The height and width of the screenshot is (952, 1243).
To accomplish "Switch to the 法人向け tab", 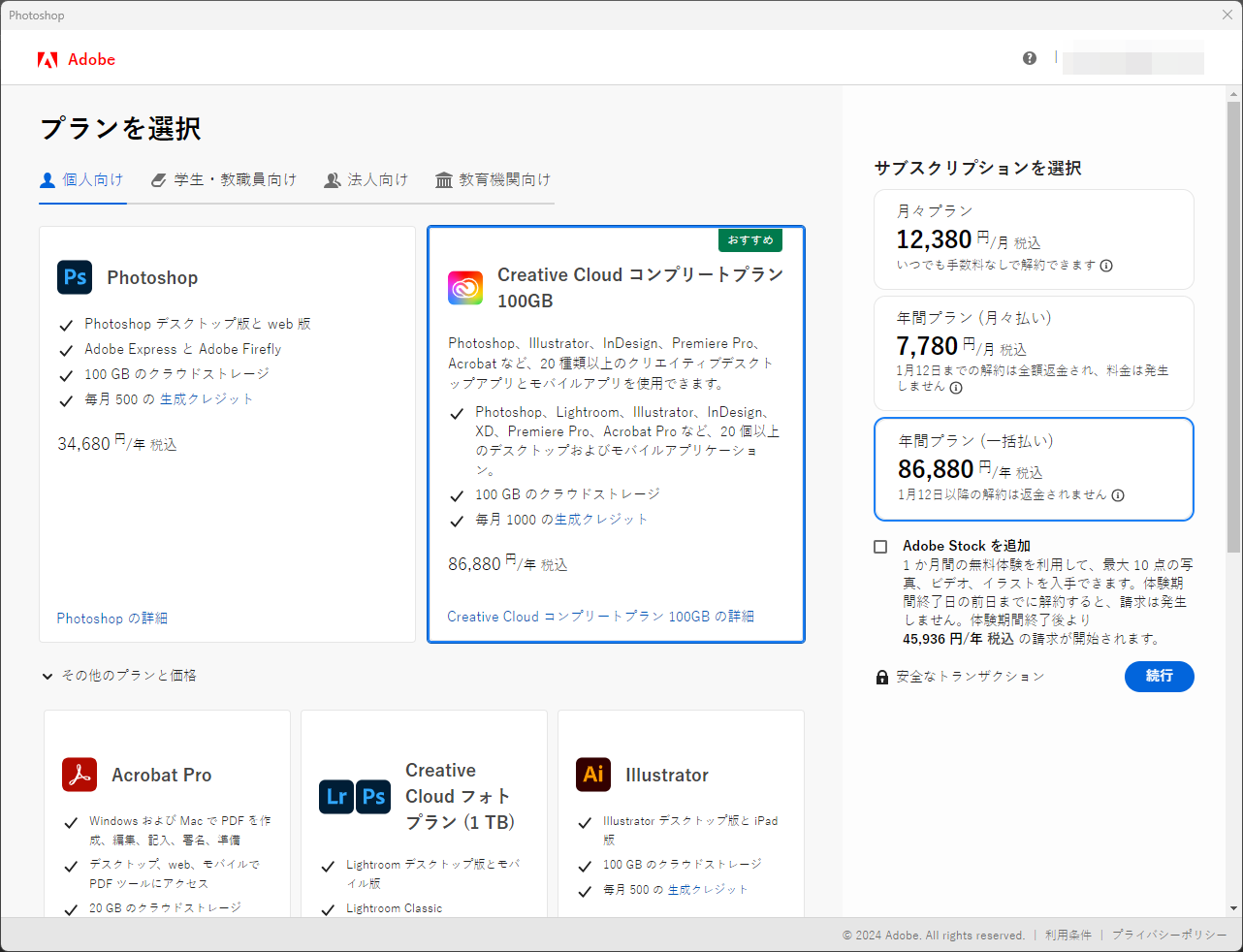I will (367, 180).
